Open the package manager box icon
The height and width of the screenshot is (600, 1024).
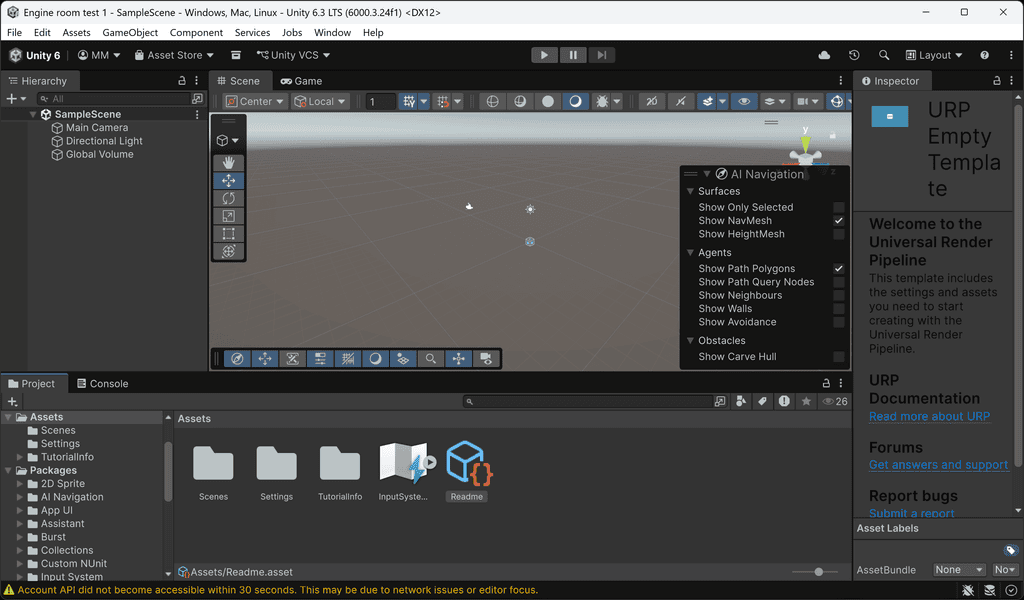click(236, 55)
